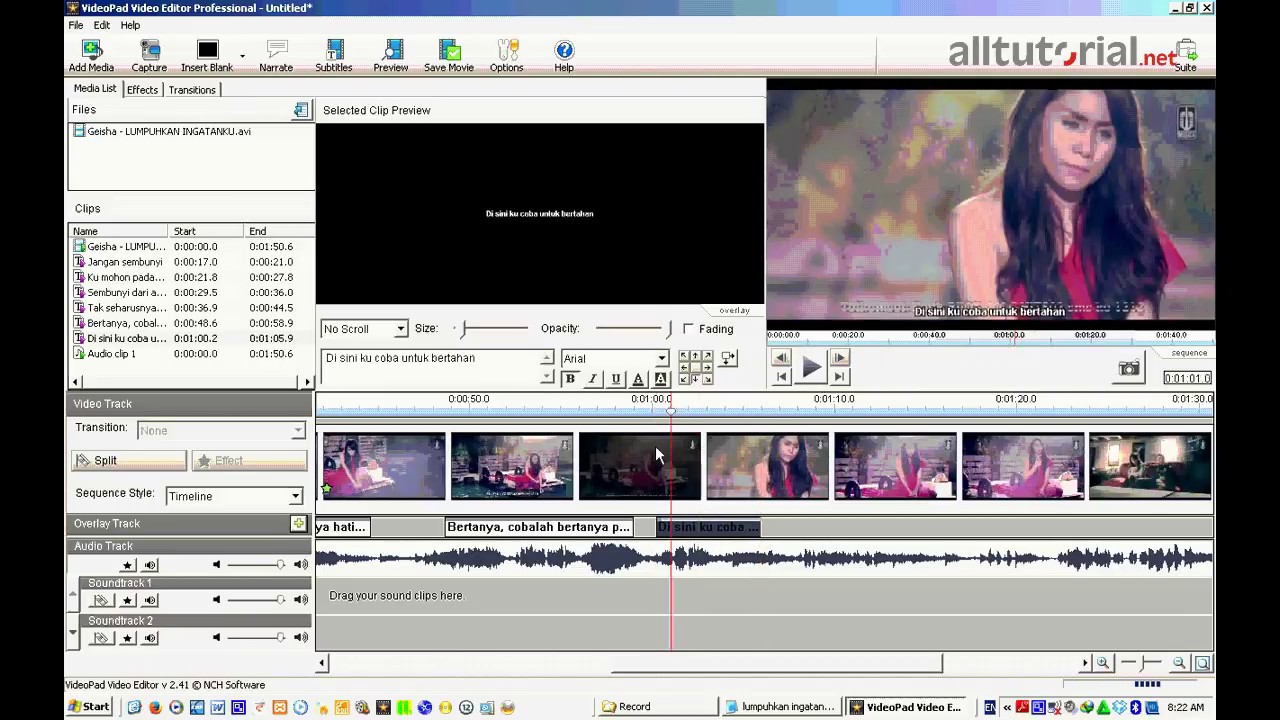Open the Subtitles tool

pyautogui.click(x=334, y=56)
